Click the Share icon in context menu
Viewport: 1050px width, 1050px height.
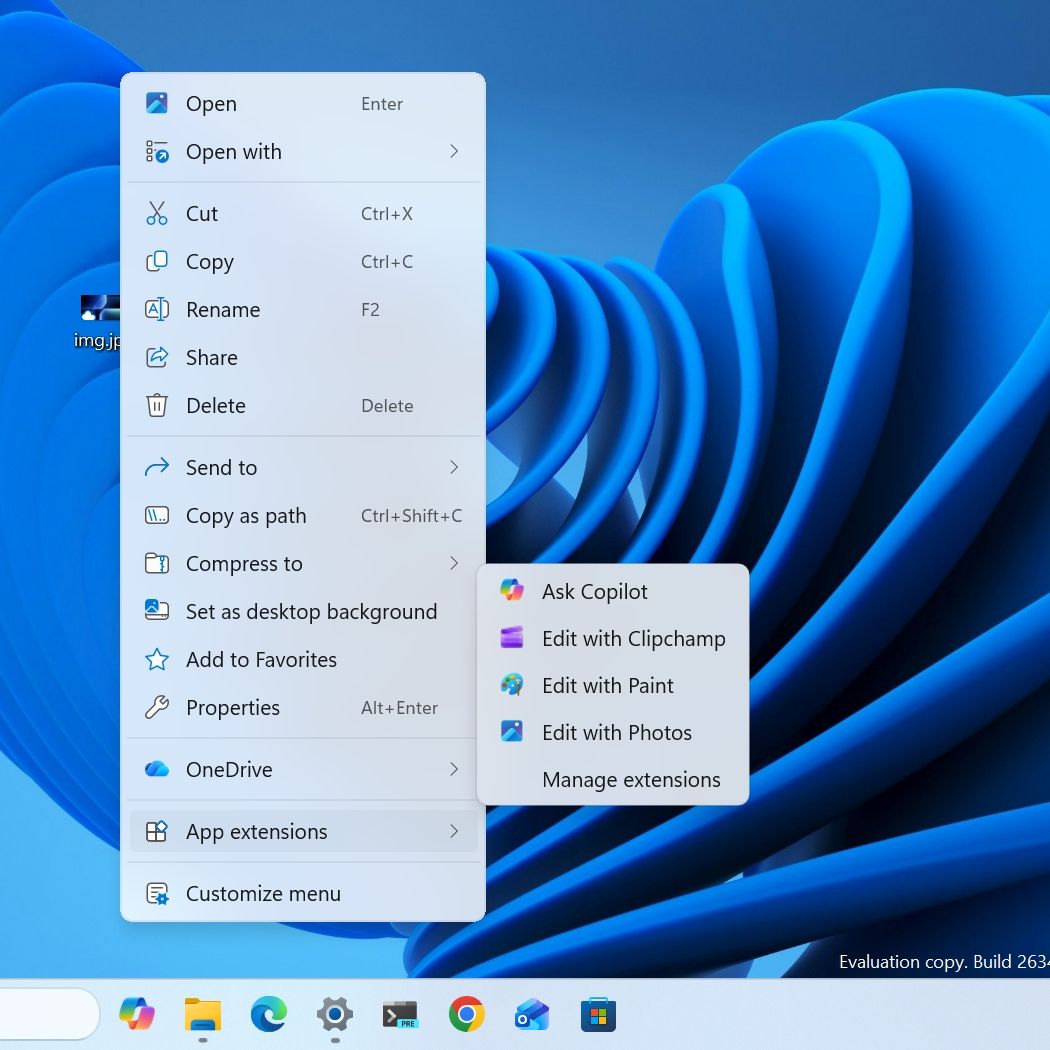pos(157,358)
